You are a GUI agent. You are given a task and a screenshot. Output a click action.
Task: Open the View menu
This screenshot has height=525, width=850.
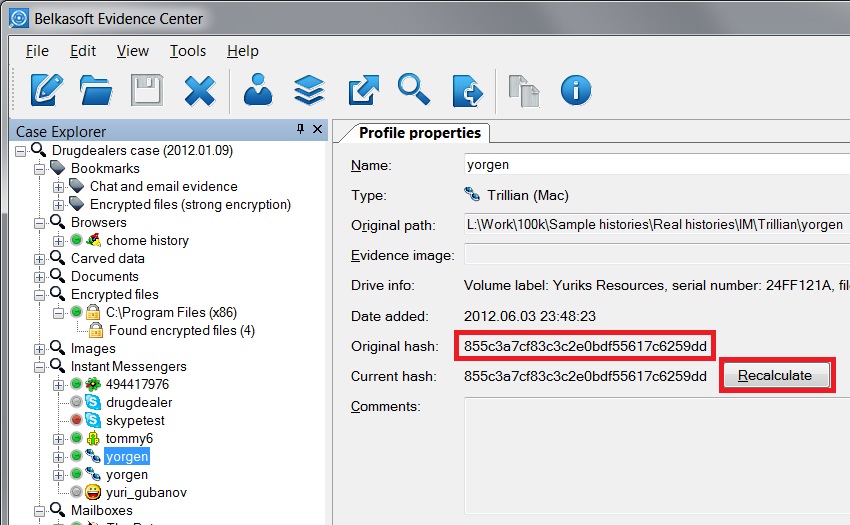133,51
